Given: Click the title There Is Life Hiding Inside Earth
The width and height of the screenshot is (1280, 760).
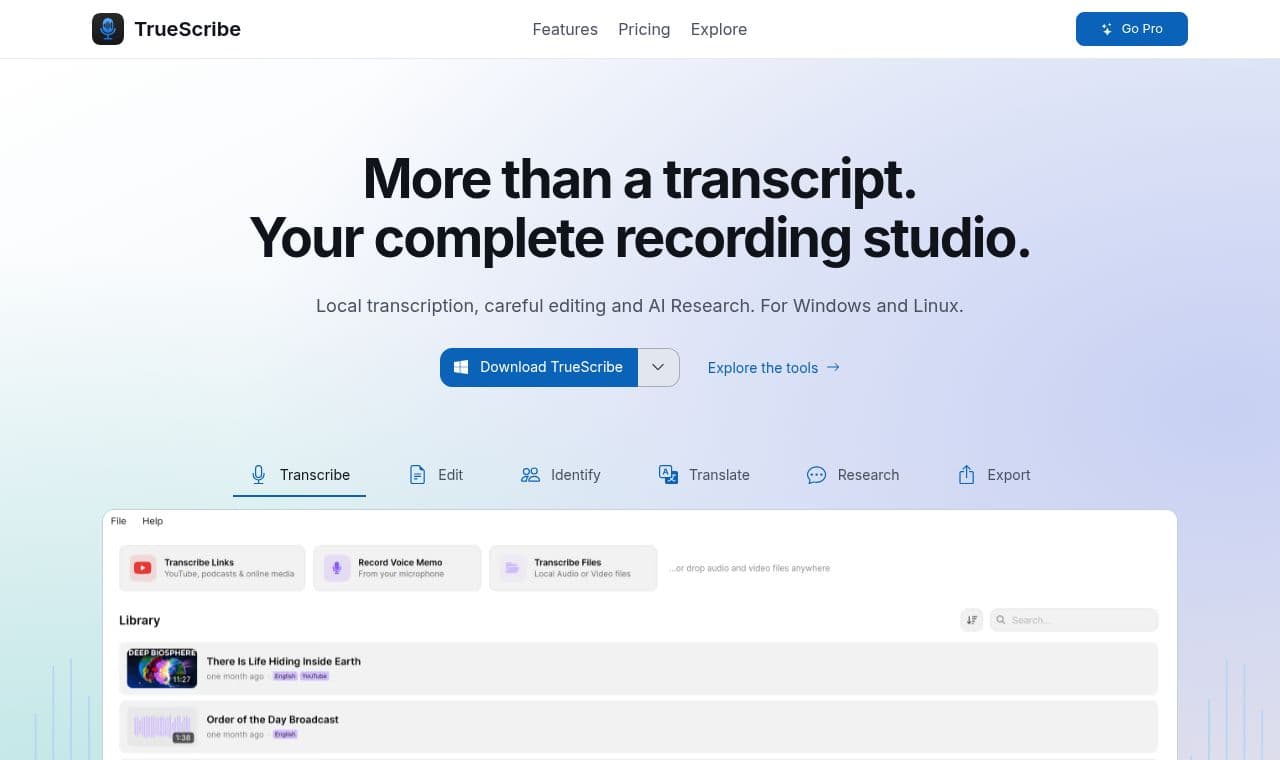Looking at the screenshot, I should click(283, 661).
